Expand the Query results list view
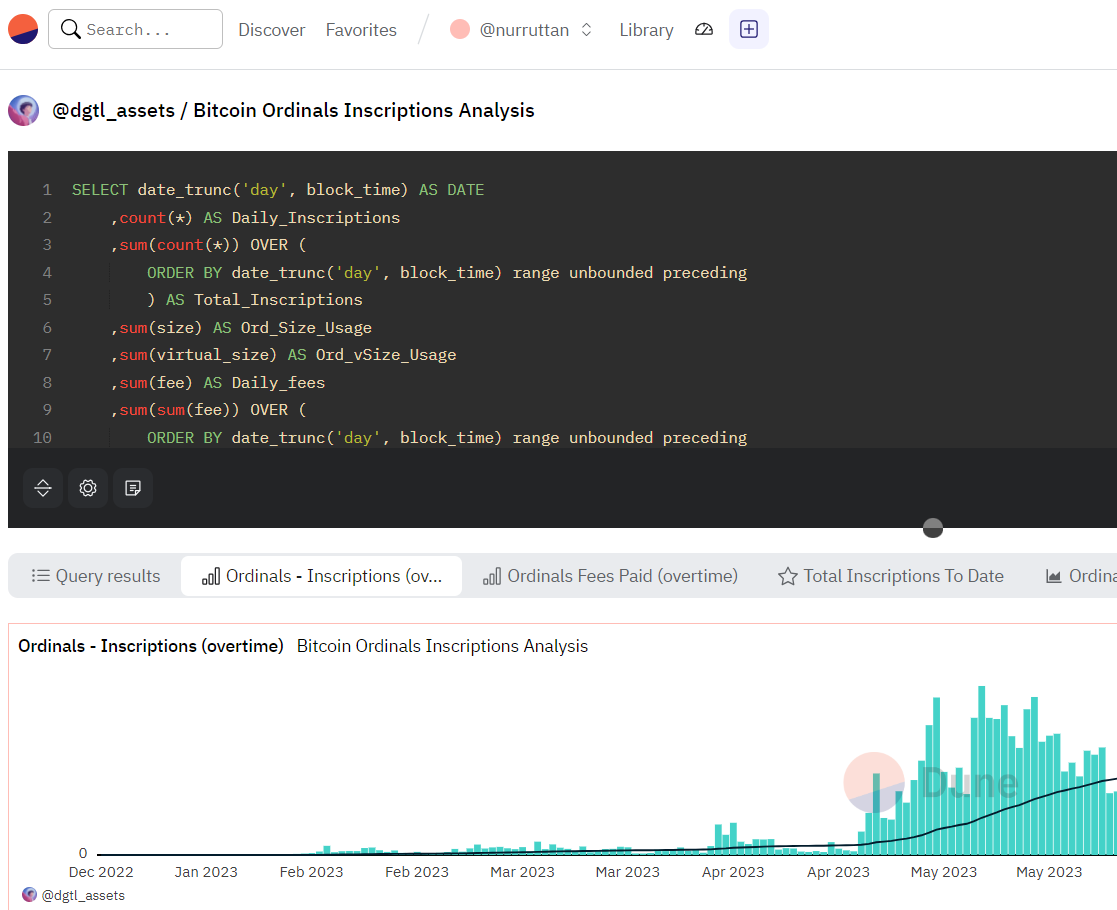The height and width of the screenshot is (910, 1117). point(95,576)
